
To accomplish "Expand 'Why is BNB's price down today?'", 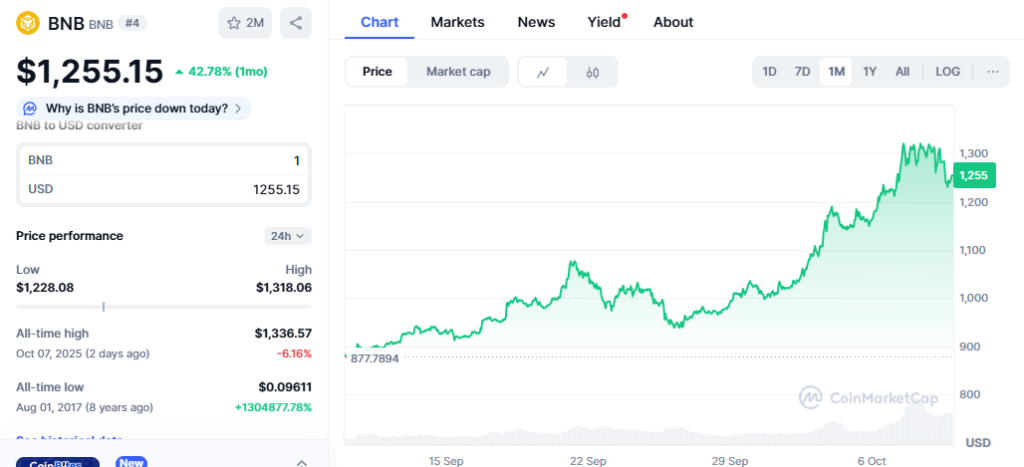I will (135, 108).
